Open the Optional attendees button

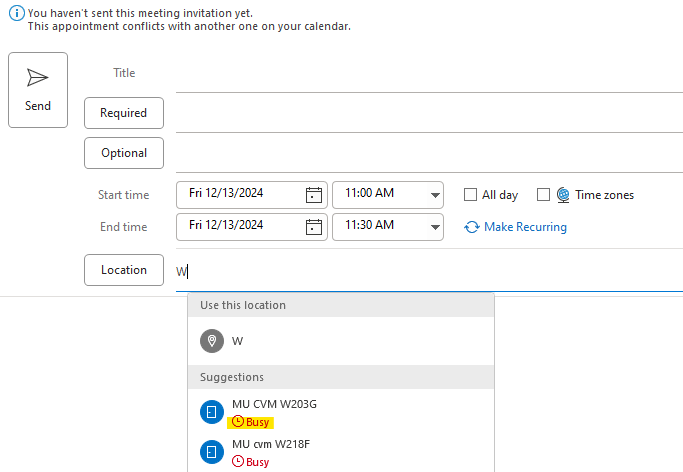(124, 153)
